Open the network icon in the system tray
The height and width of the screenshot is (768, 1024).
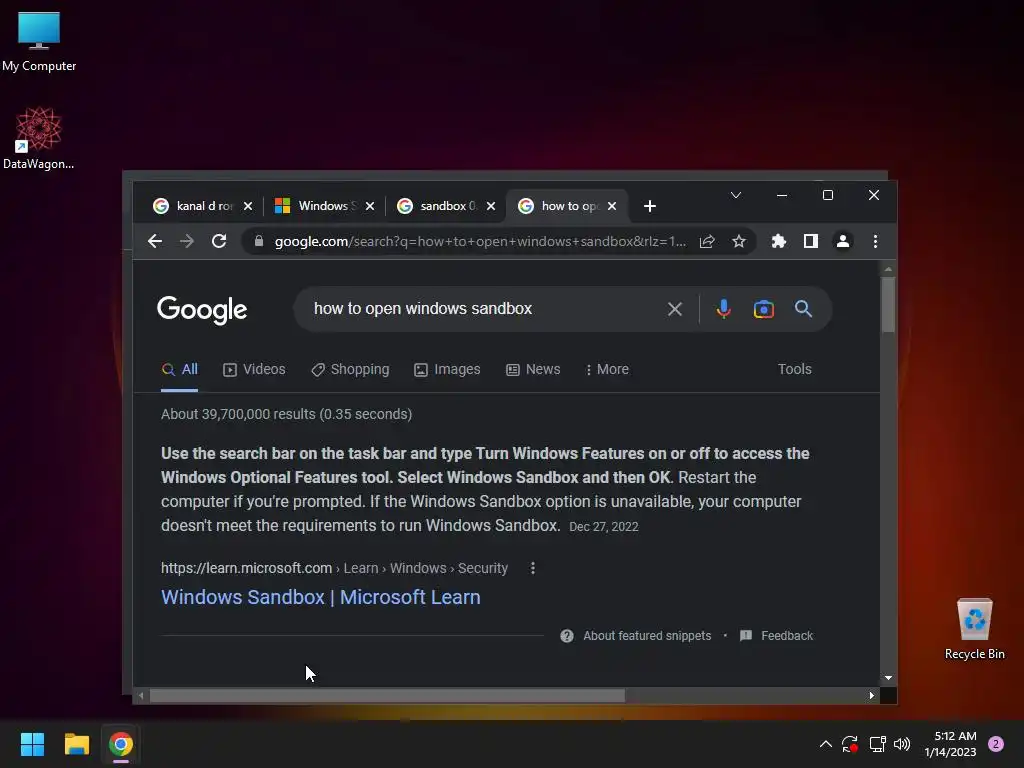point(877,744)
